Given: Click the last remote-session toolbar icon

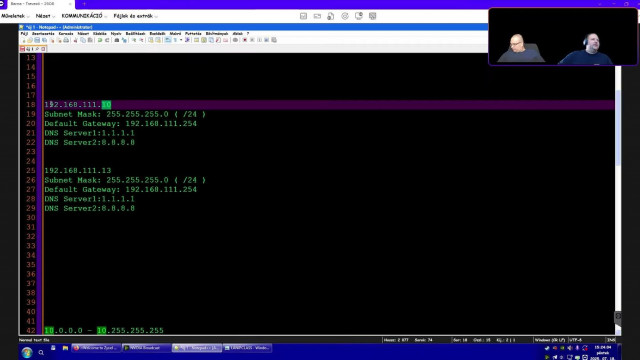Looking at the screenshot, I should point(372,16).
